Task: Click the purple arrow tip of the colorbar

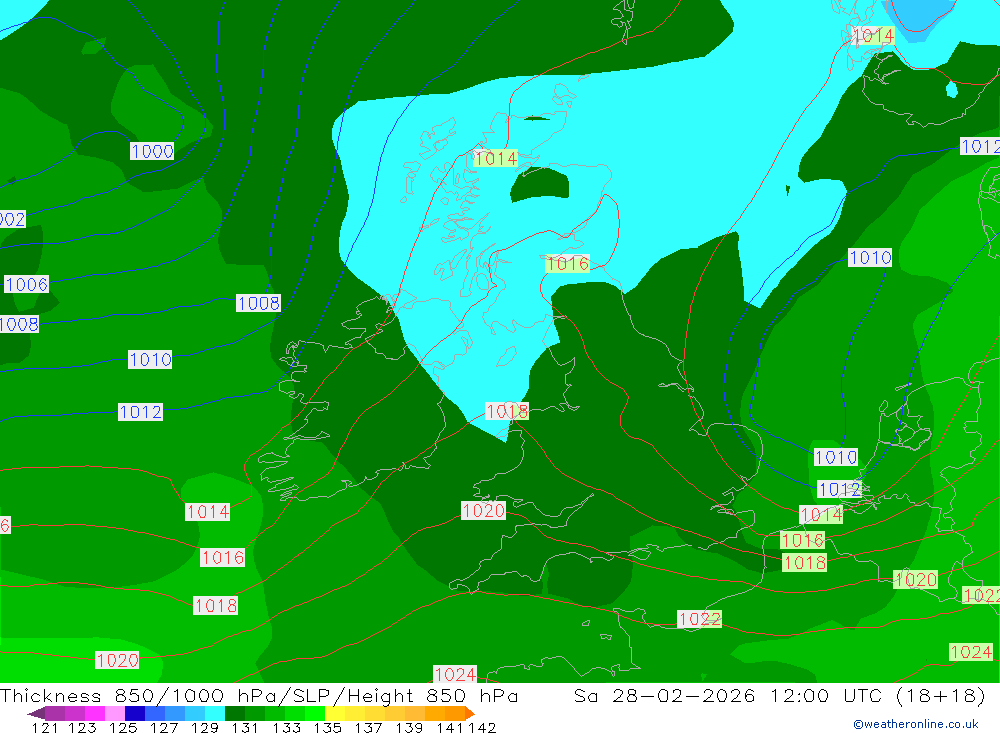Action: pyautogui.click(x=36, y=713)
